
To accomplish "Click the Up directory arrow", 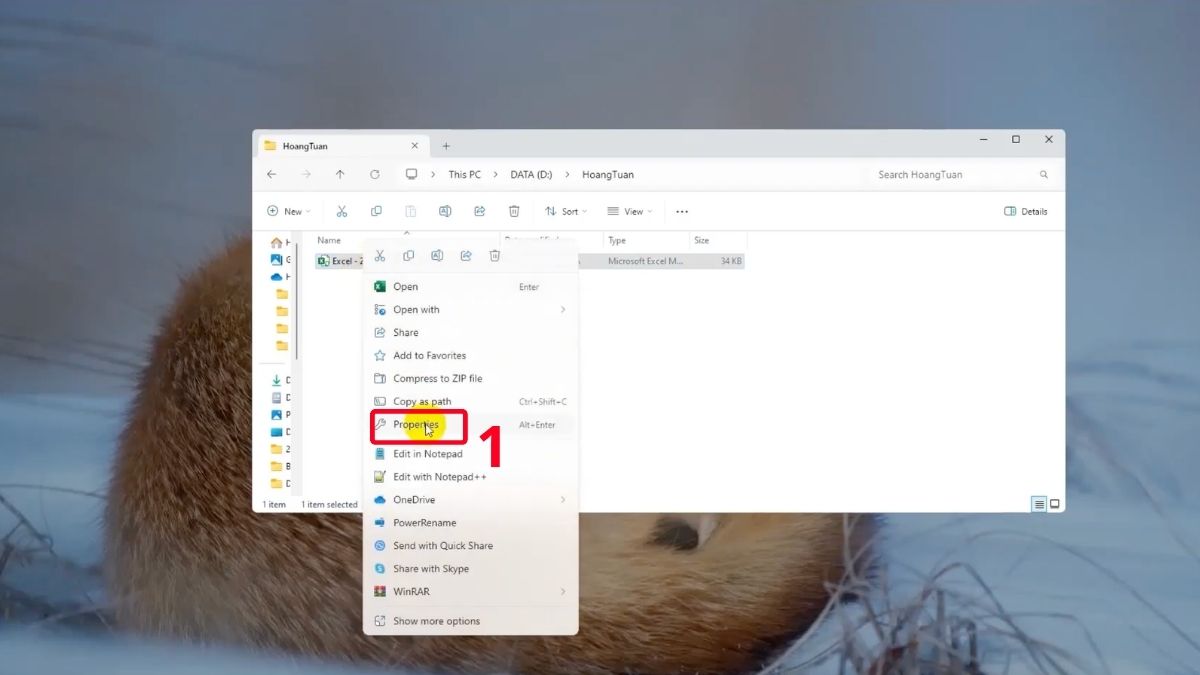I will click(x=340, y=174).
